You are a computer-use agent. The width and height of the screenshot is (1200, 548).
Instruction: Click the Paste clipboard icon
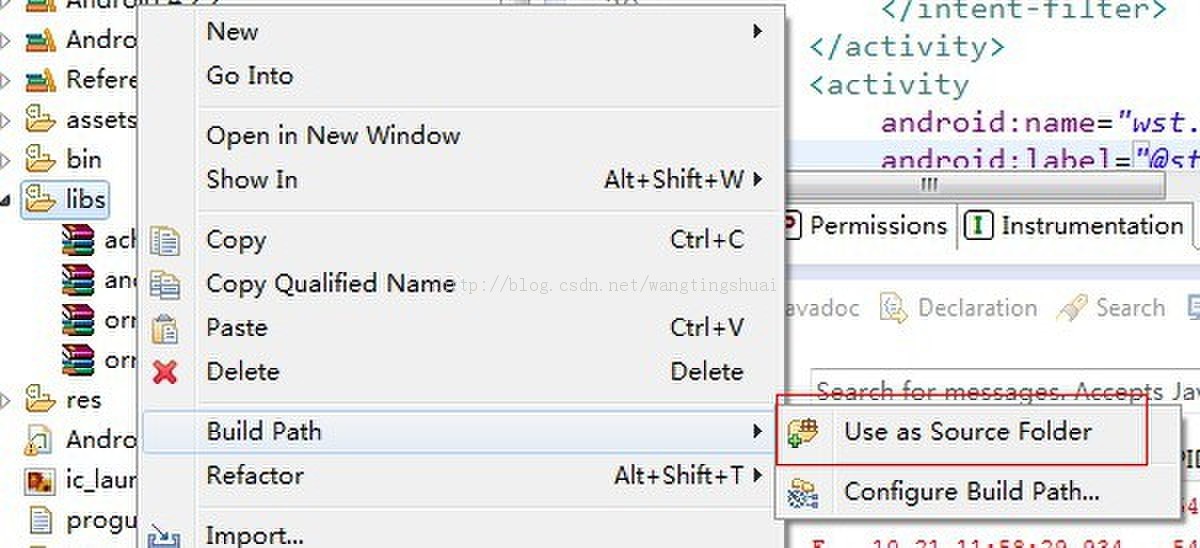point(164,328)
